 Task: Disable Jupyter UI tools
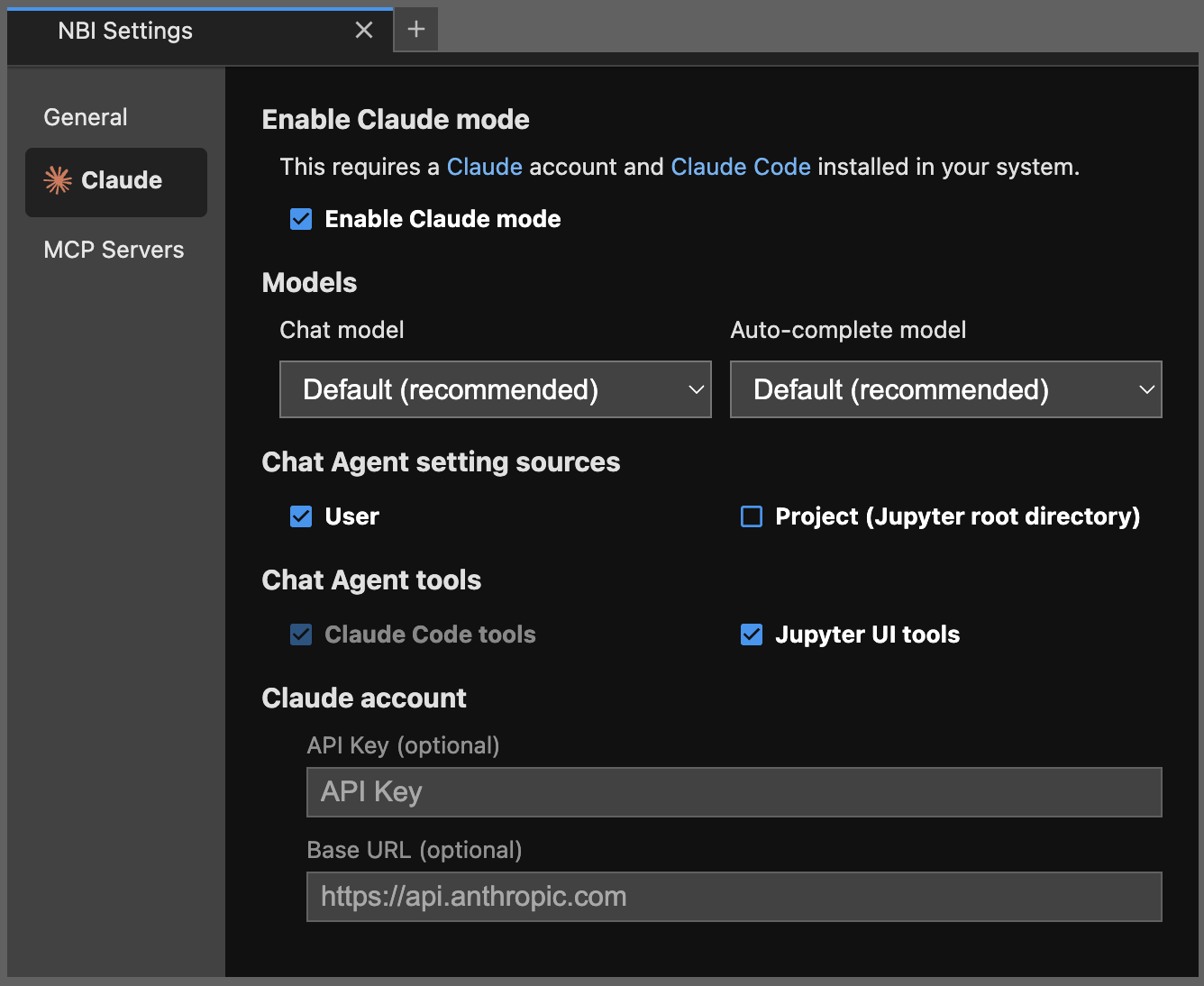coord(751,635)
